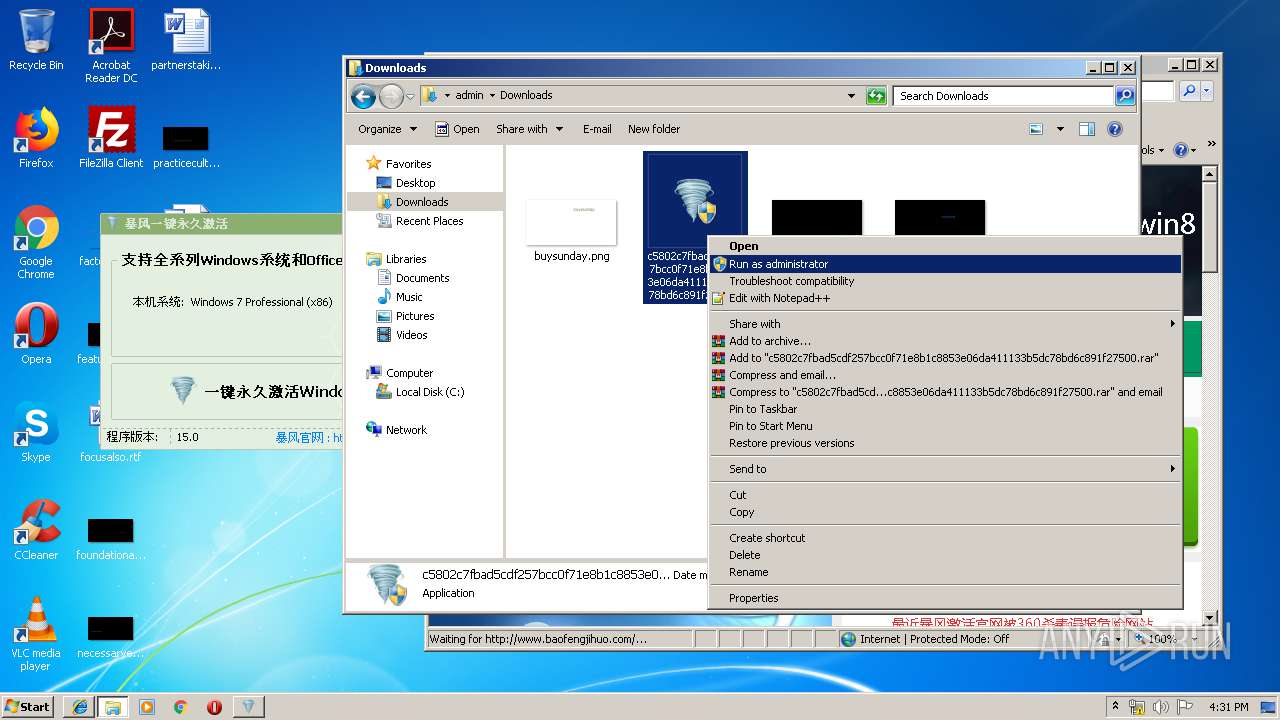1280x720 pixels.
Task: Open recent pages dropdown beside Forward arrow
Action: (x=410, y=97)
